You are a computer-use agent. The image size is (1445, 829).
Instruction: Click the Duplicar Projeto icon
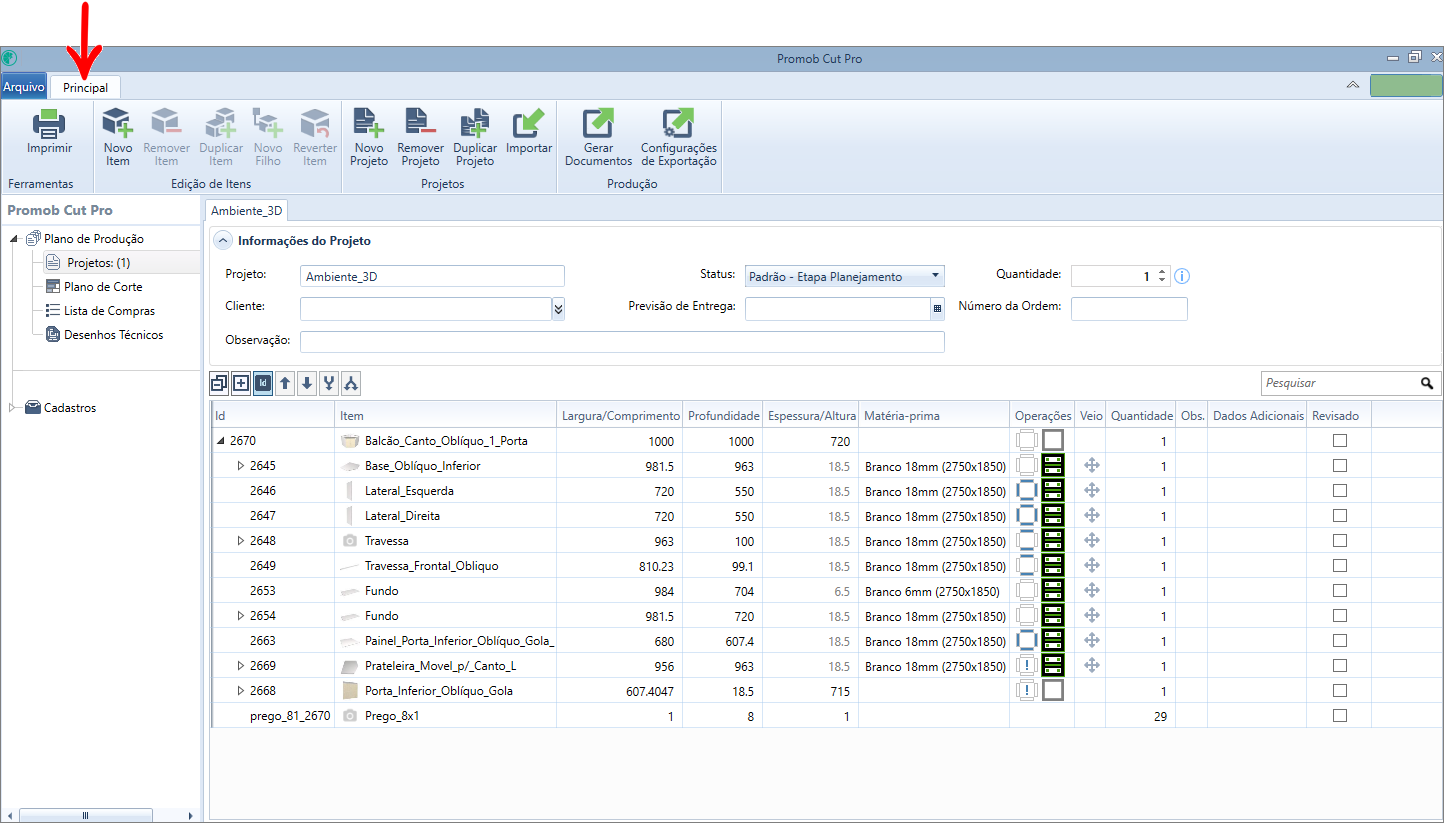(x=475, y=122)
